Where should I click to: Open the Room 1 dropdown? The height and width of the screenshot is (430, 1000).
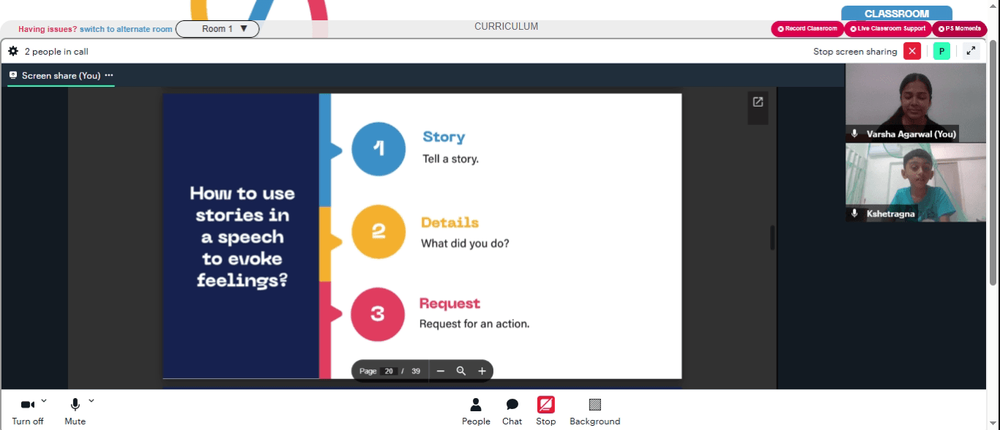[217, 29]
